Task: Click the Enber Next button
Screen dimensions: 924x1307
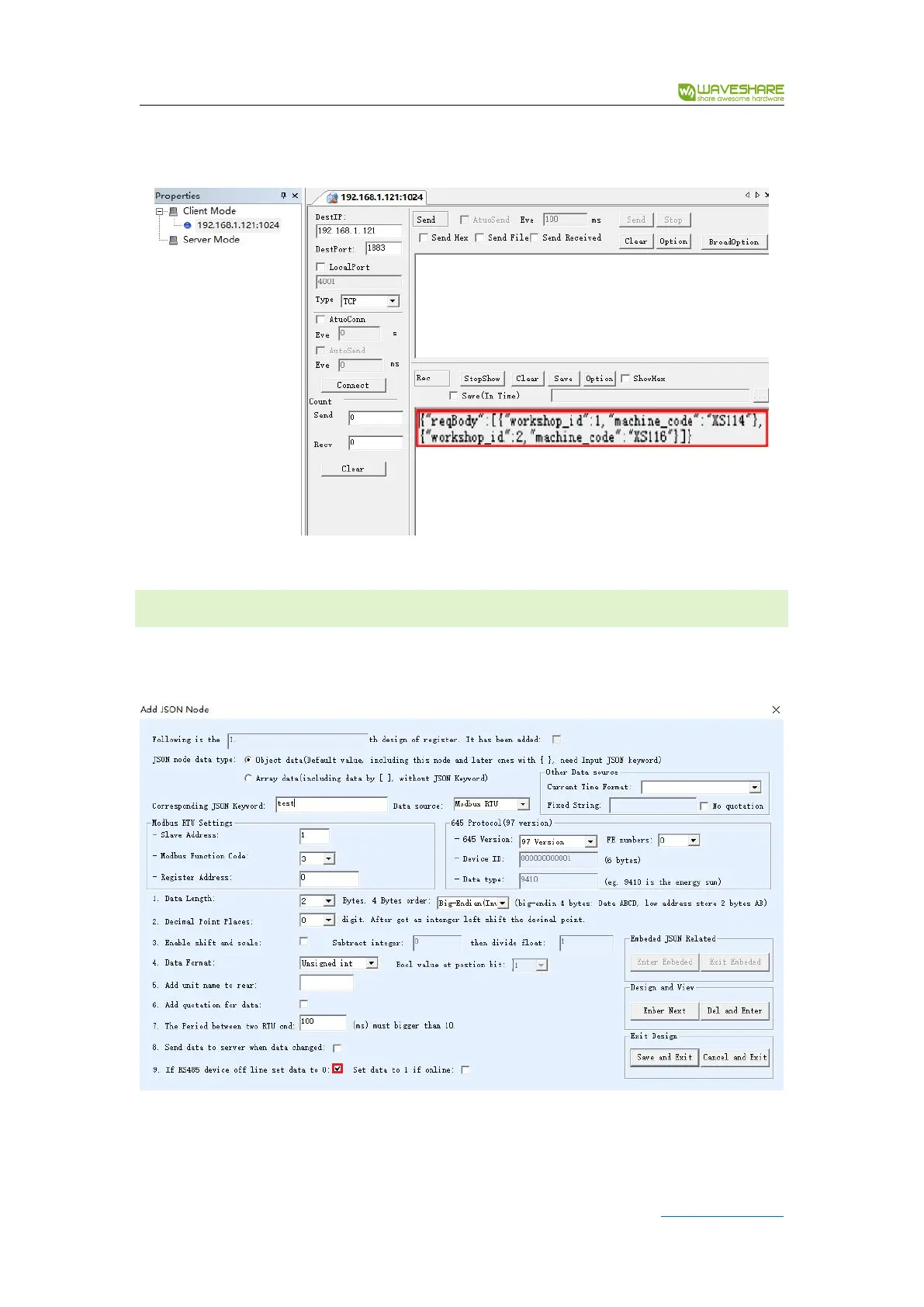Action: (x=665, y=1011)
